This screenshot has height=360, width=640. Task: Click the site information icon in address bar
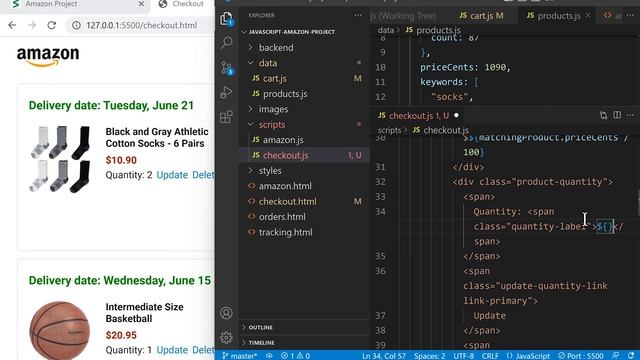click(x=76, y=25)
